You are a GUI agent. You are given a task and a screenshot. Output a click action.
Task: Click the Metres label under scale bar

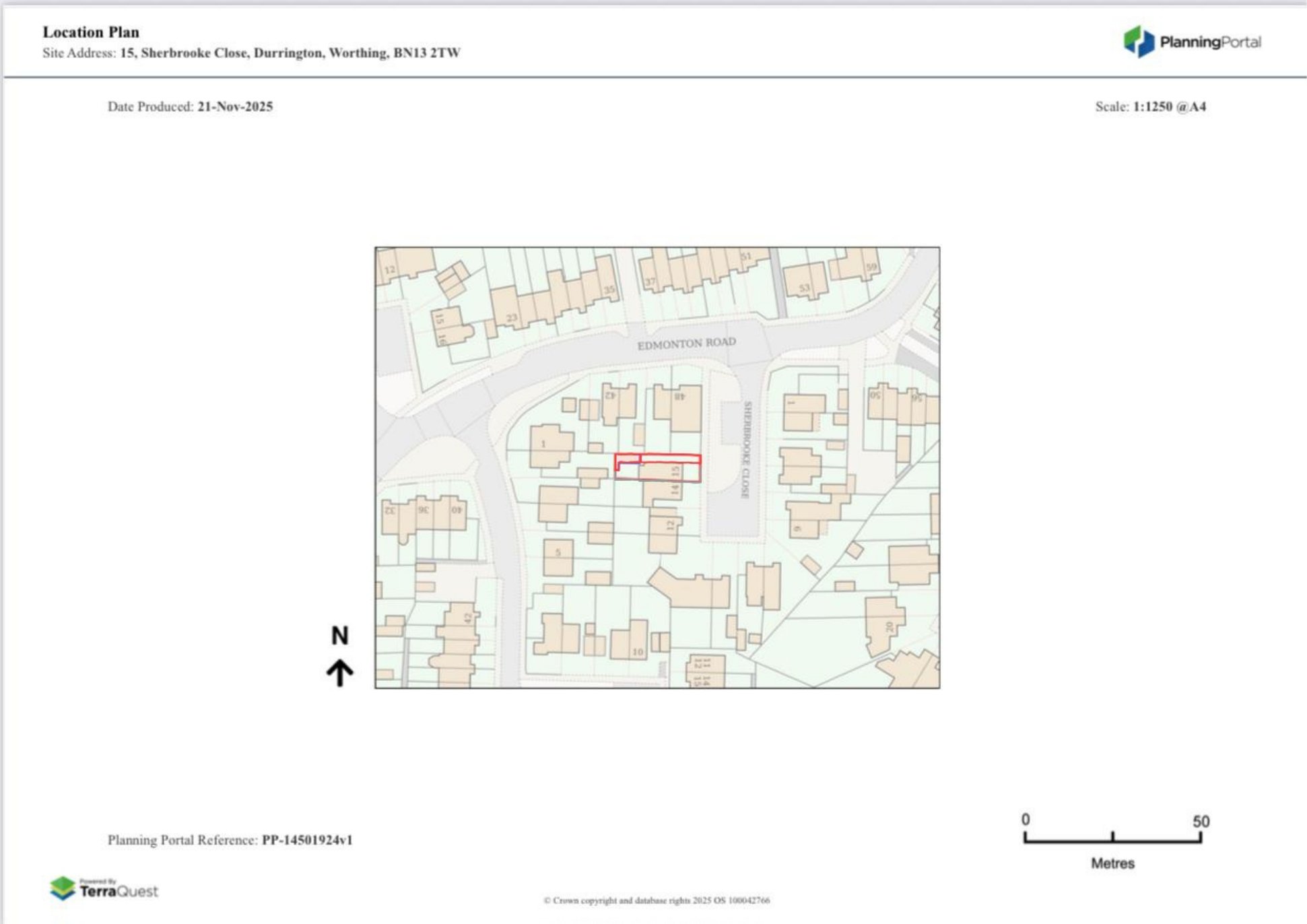[x=1112, y=863]
